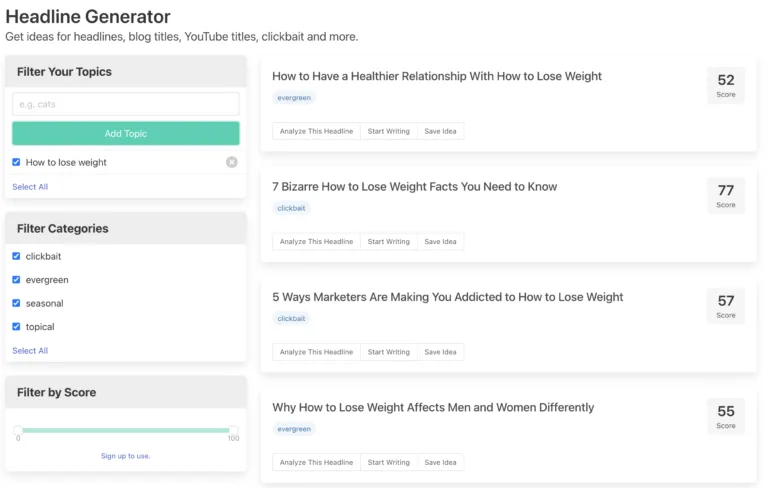Click the evergreen tag on the first headline
Viewport: 768px width, 488px height.
coord(294,98)
